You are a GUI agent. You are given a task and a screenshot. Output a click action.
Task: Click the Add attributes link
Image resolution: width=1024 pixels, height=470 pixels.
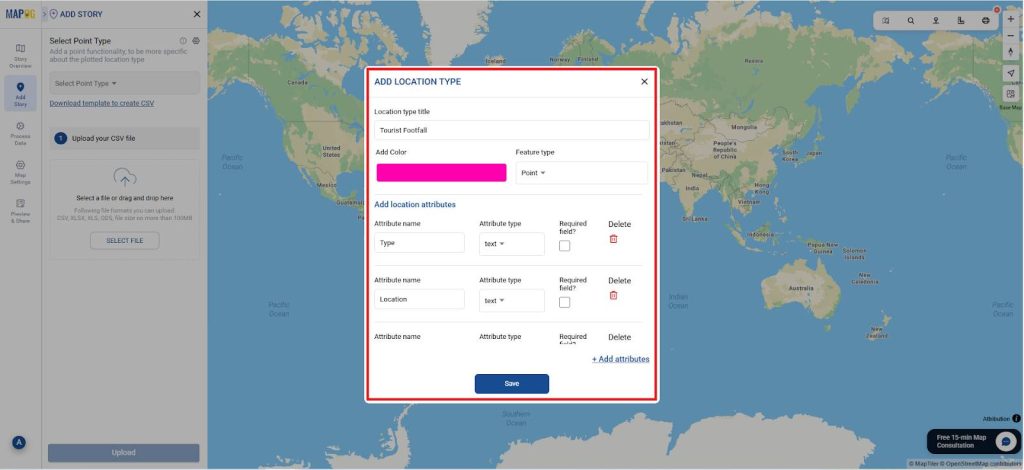620,359
